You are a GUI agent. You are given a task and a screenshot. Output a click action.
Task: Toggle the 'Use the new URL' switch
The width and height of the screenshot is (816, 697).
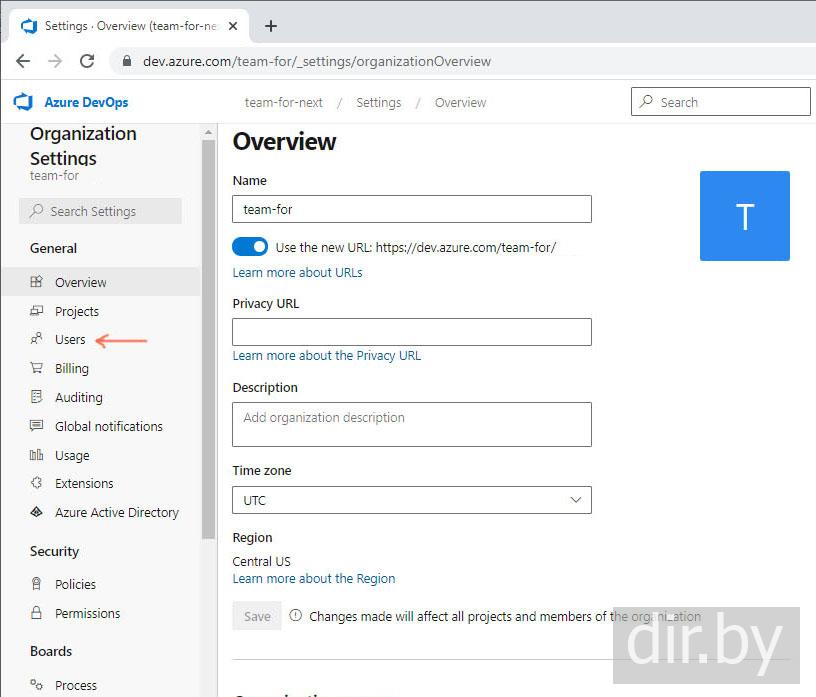click(250, 247)
